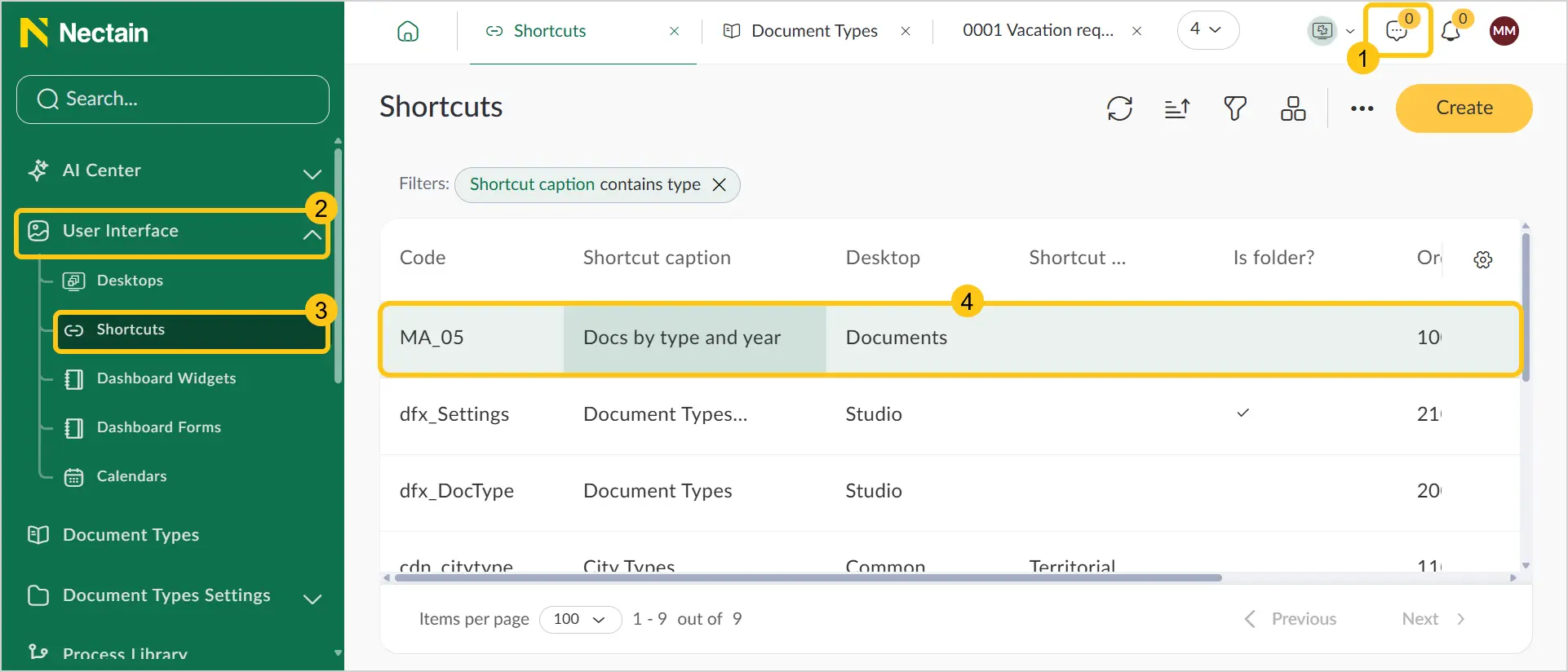Sort by the Is folder? column header
Screen dimensions: 1568x672
(1273, 258)
